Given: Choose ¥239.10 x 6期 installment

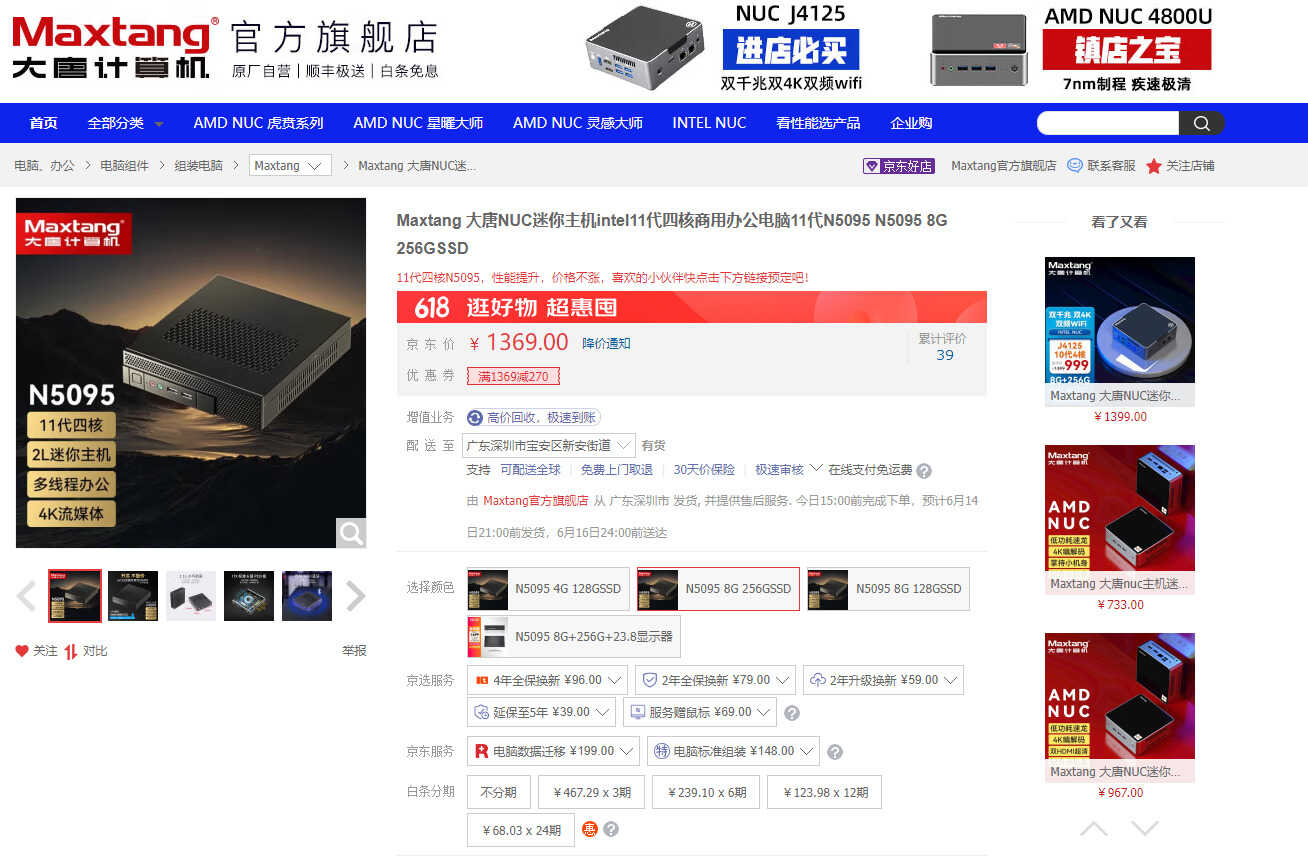Looking at the screenshot, I should coord(707,792).
